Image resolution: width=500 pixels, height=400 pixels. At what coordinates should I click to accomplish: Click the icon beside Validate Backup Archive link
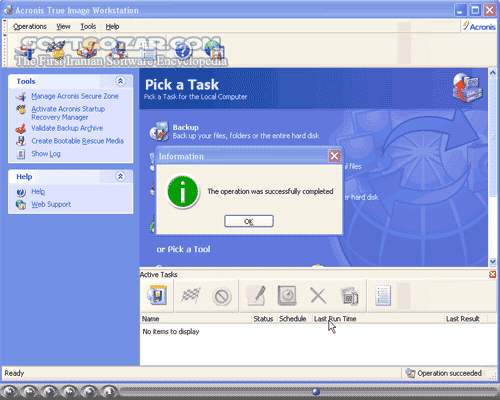21,128
